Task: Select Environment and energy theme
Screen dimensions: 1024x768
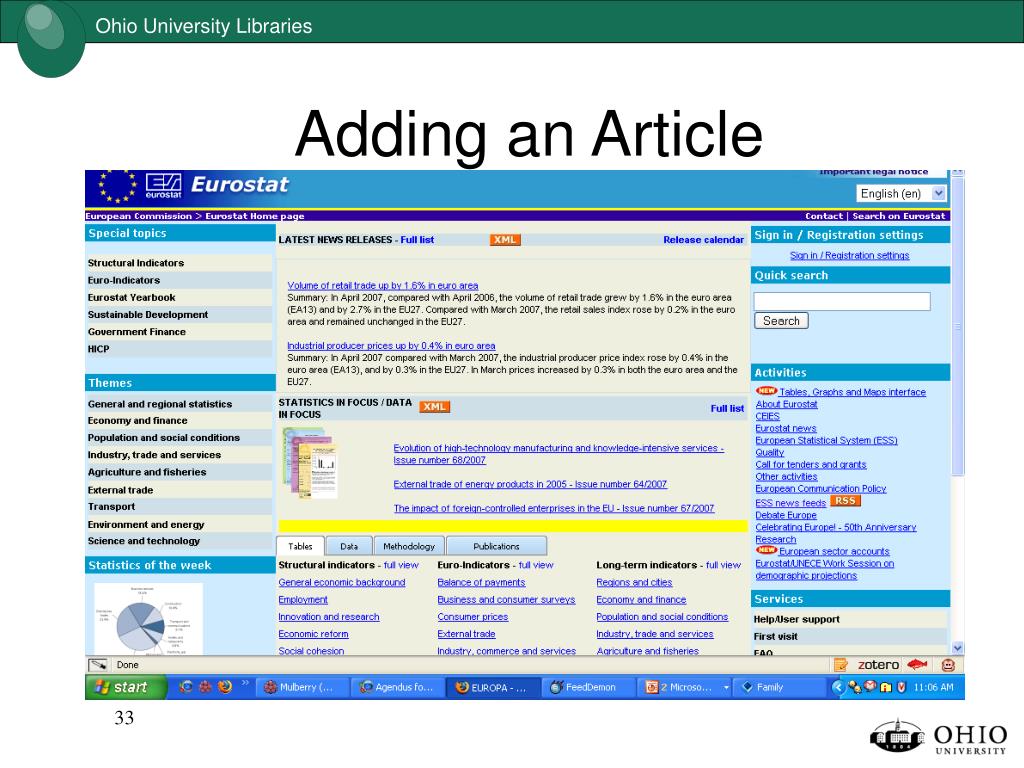Action: [x=146, y=524]
